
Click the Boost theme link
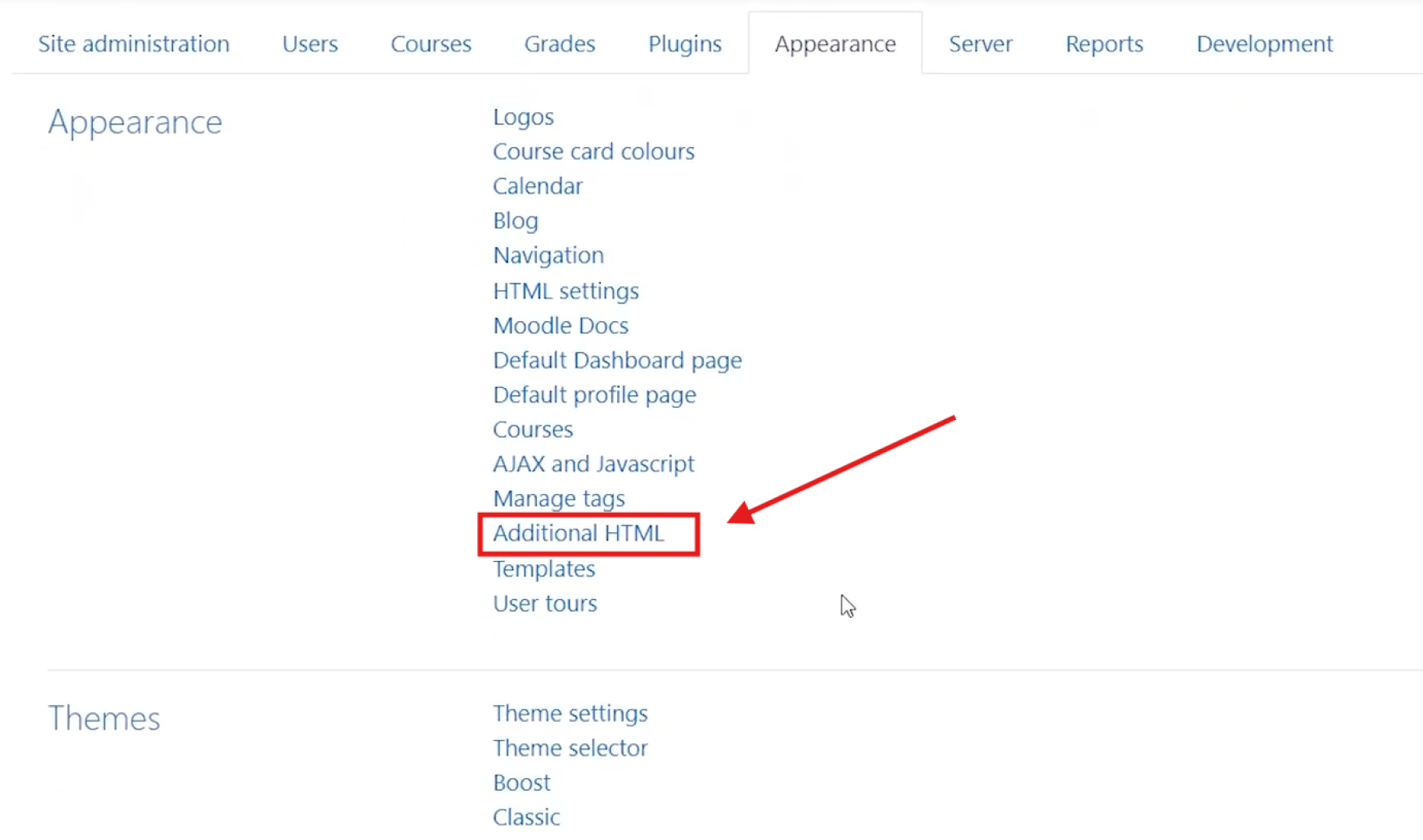[521, 782]
